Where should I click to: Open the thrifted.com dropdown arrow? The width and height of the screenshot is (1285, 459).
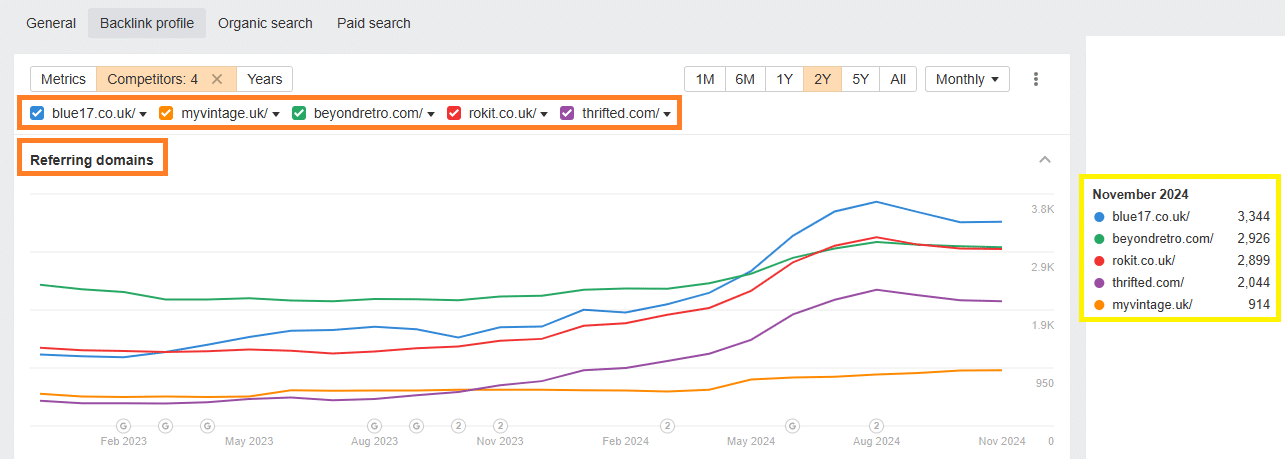click(668, 114)
